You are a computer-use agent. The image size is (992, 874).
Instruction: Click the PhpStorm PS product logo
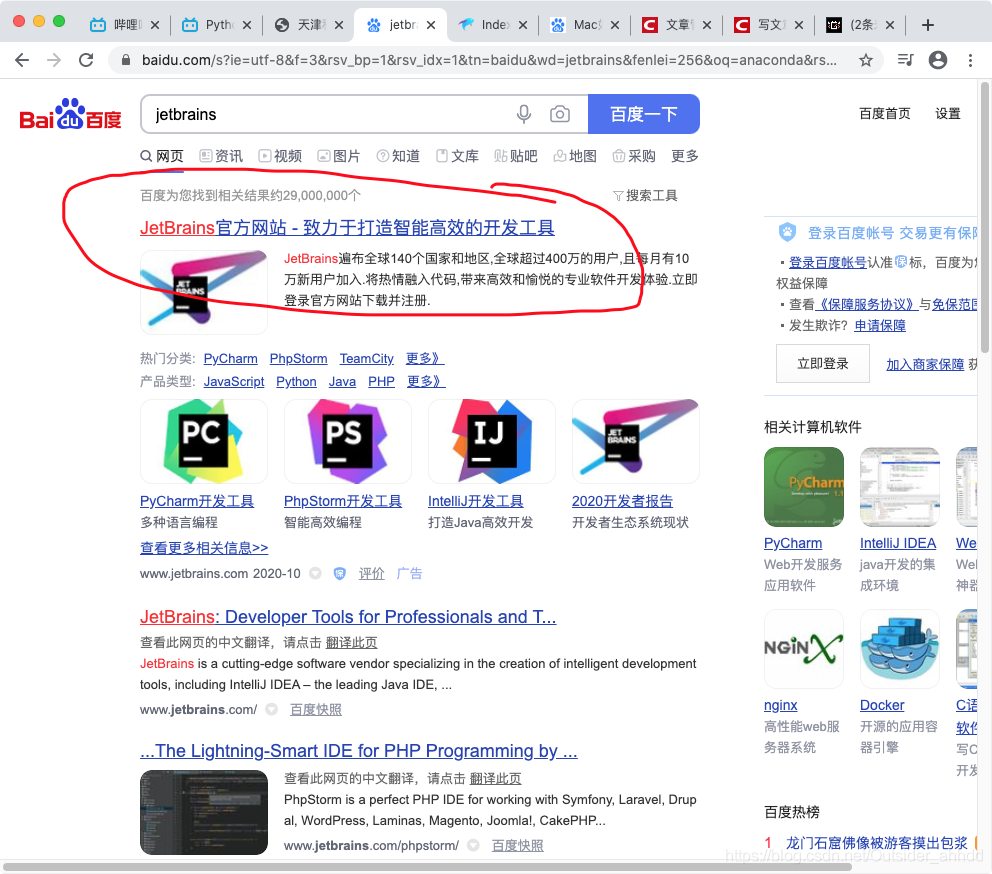click(347, 441)
